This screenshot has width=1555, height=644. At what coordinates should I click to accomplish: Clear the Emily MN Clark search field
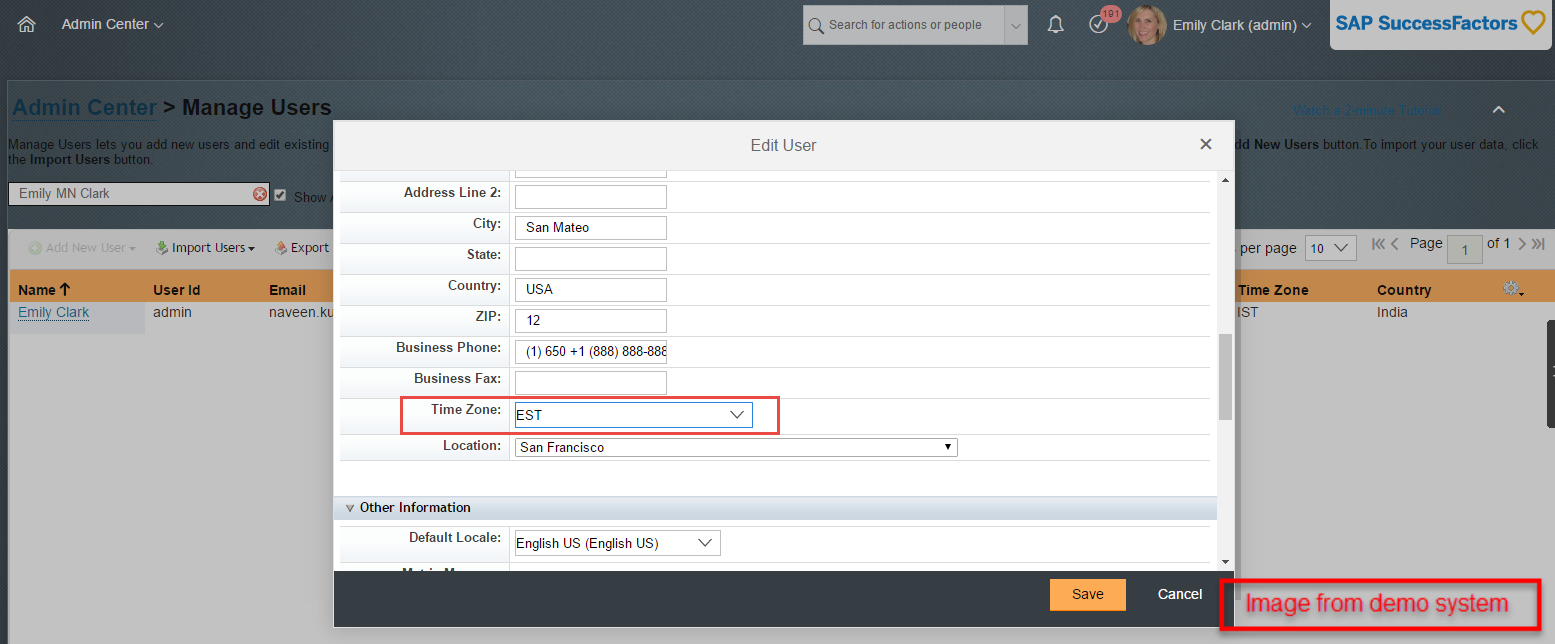click(260, 194)
